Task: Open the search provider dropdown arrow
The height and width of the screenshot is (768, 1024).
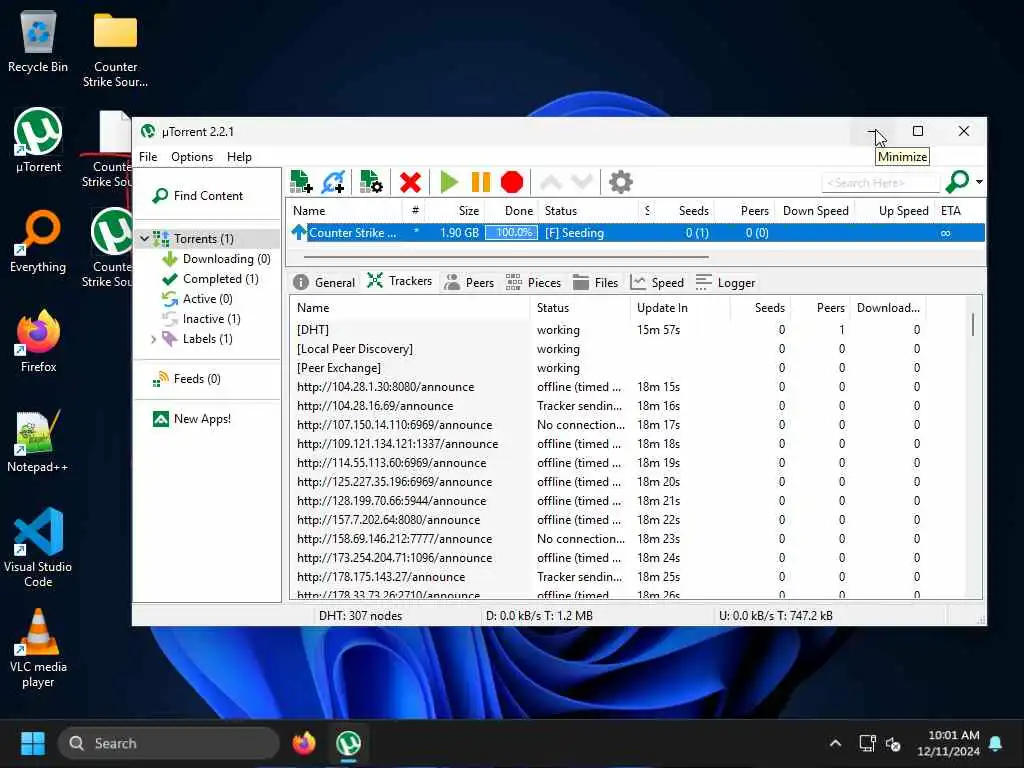Action: coord(980,182)
